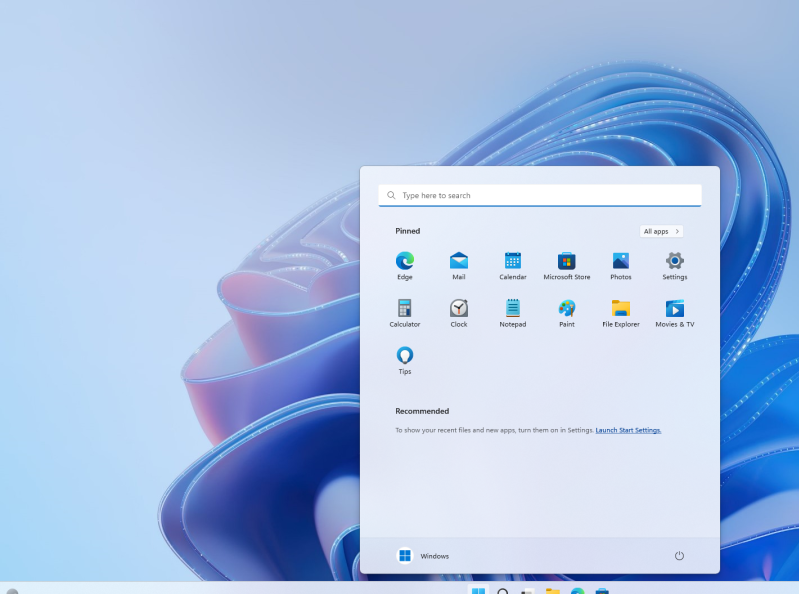The width and height of the screenshot is (799, 594).
Task: Follow the Launch Start Settings link
Action: (628, 430)
